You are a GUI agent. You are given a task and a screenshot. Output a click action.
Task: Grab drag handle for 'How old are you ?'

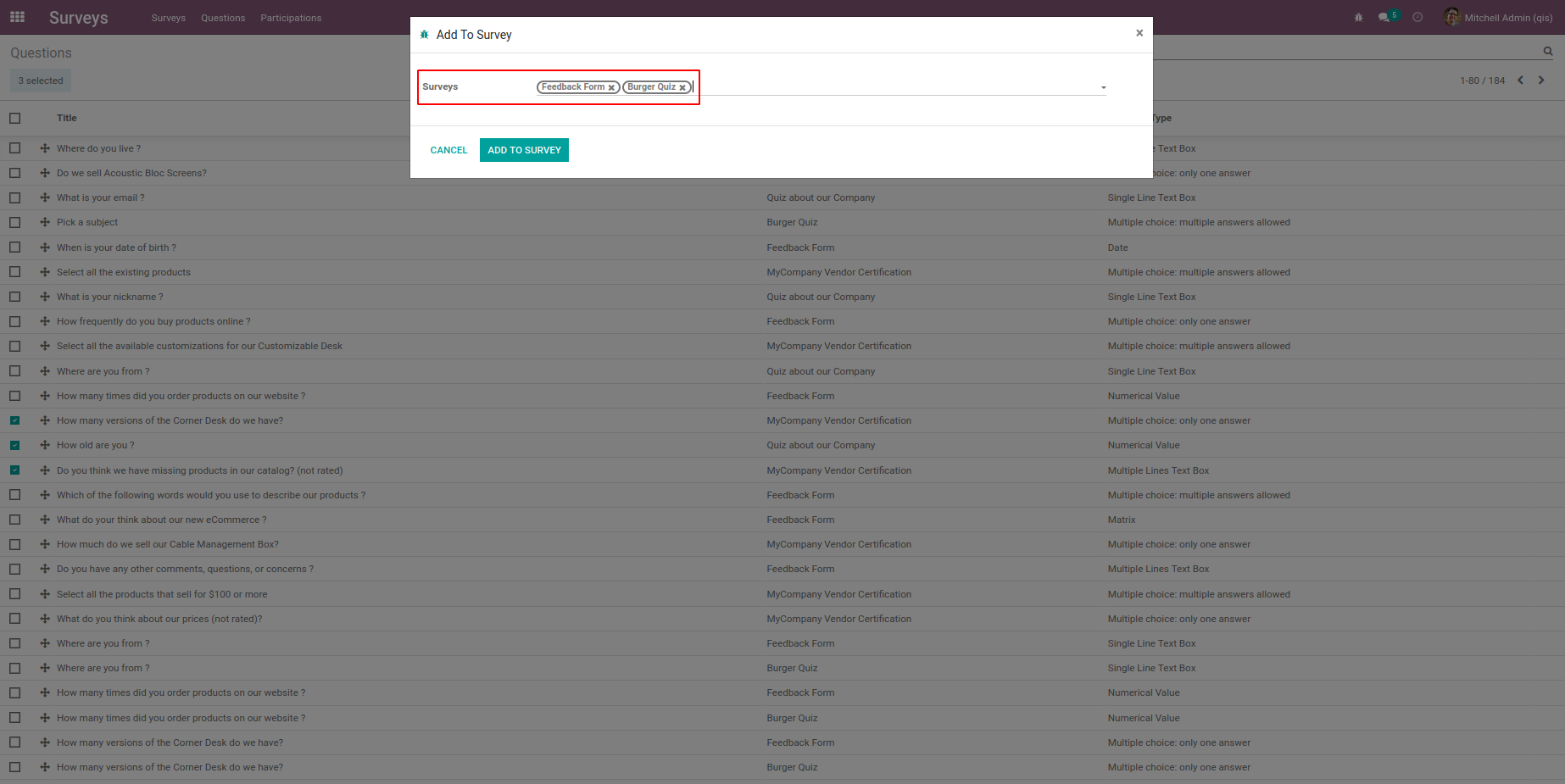click(45, 445)
